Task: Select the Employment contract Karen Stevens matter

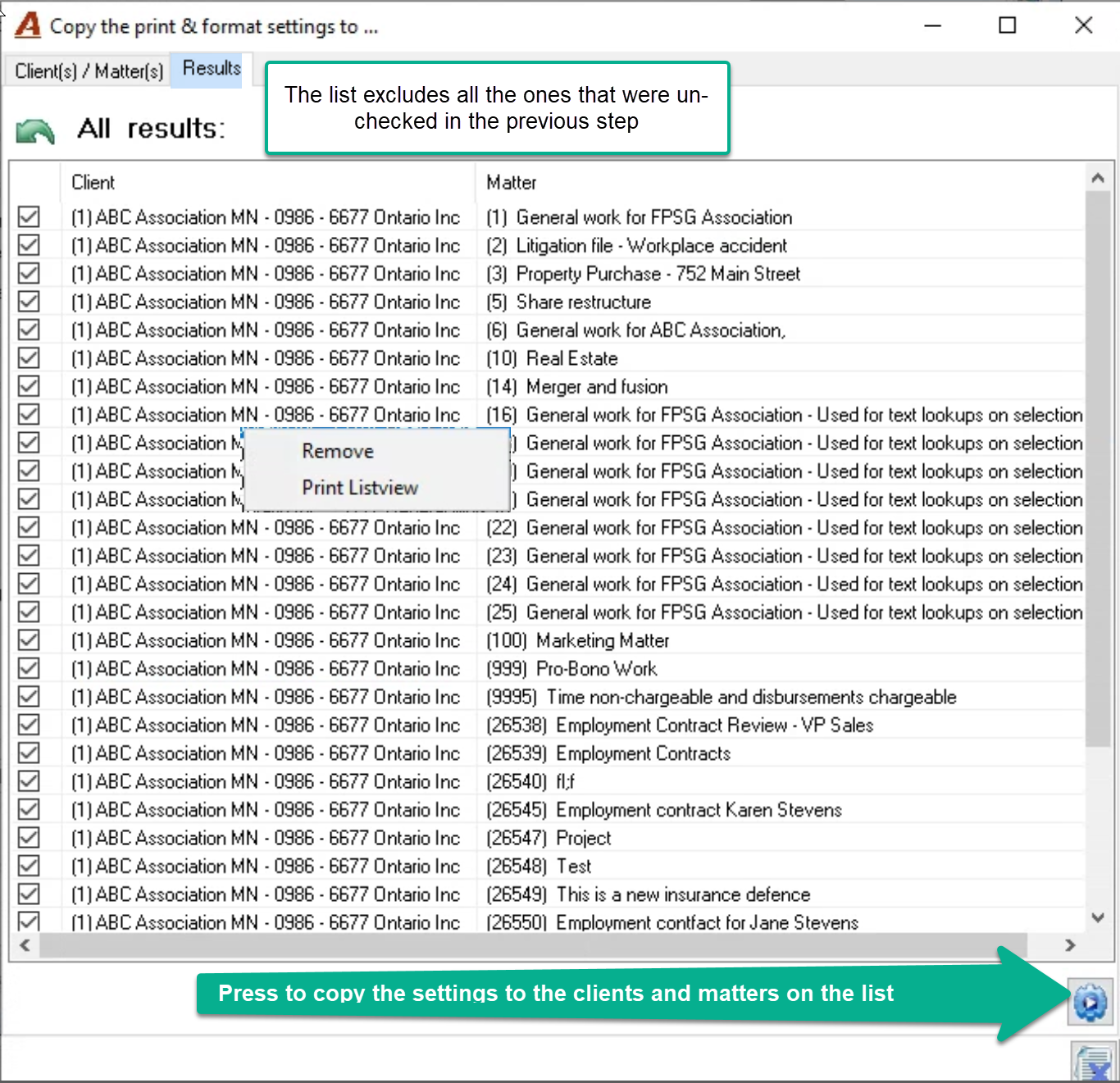Action: point(664,809)
